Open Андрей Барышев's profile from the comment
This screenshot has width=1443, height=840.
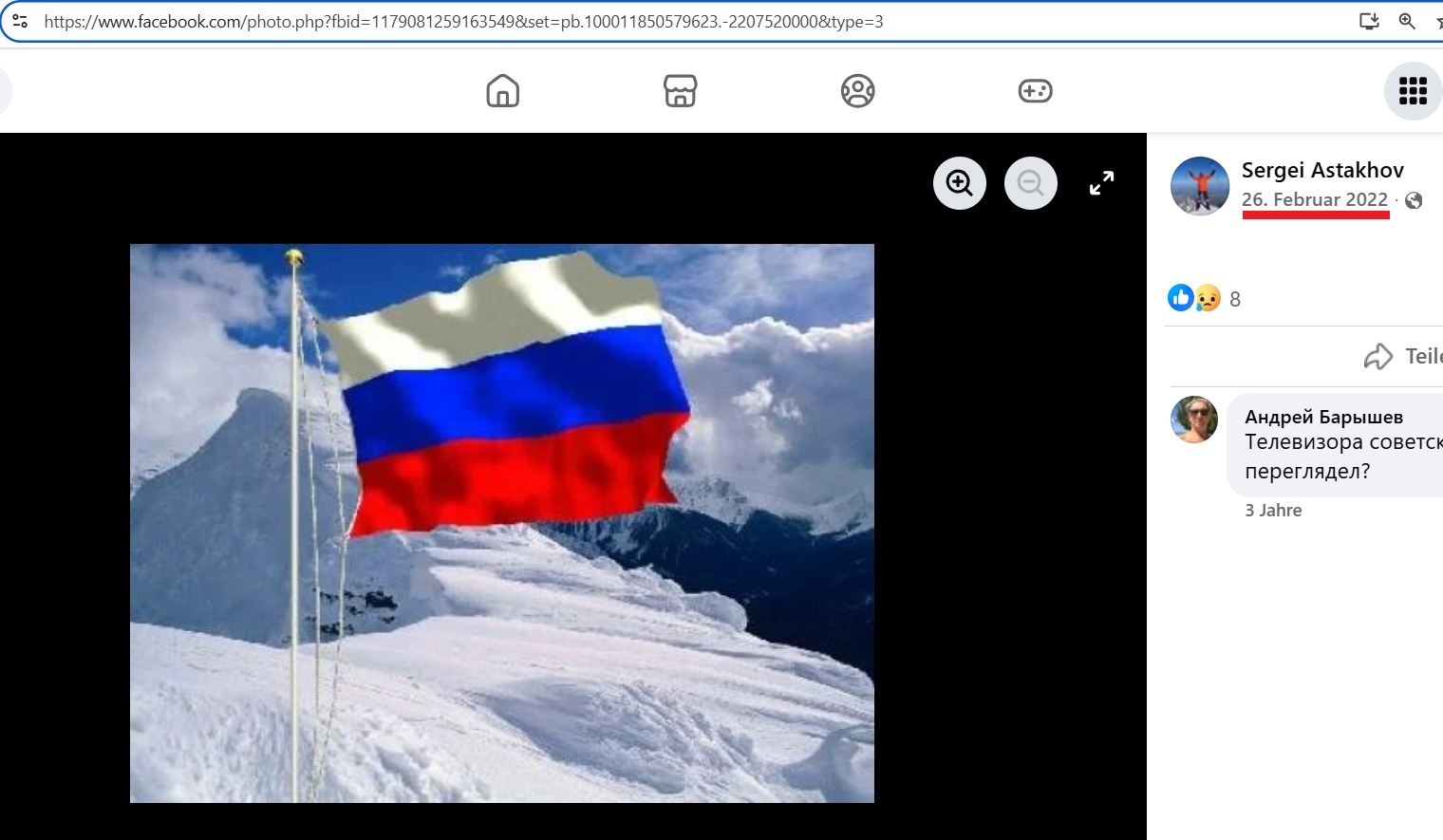click(x=1323, y=417)
